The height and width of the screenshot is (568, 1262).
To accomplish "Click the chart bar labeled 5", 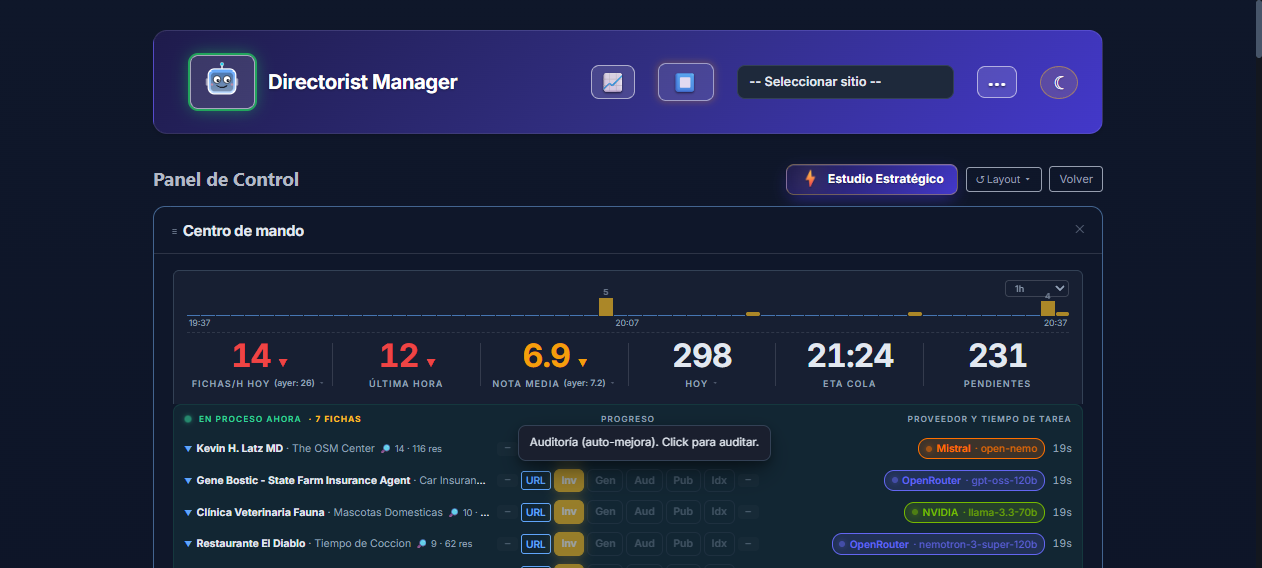I will pos(606,307).
